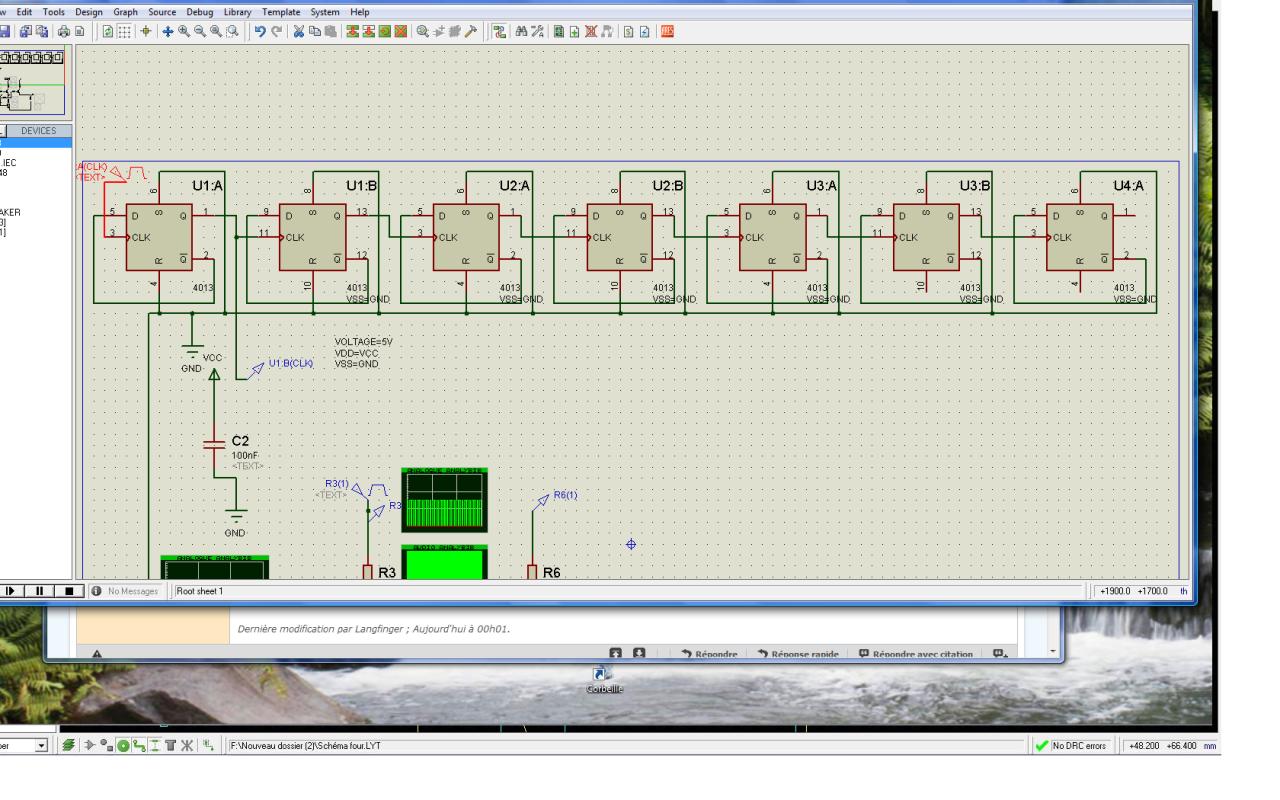Paste from the clipboard
The width and height of the screenshot is (1280, 800).
point(330,31)
